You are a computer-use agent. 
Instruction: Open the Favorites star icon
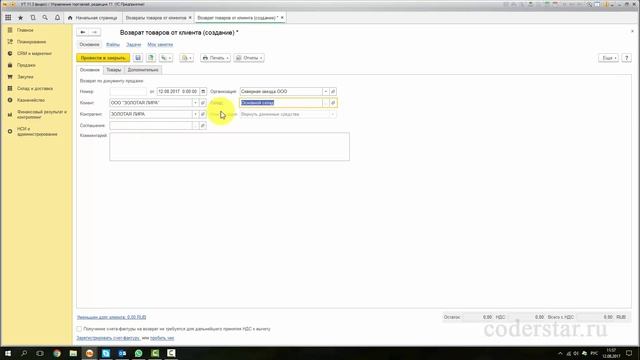[20, 18]
